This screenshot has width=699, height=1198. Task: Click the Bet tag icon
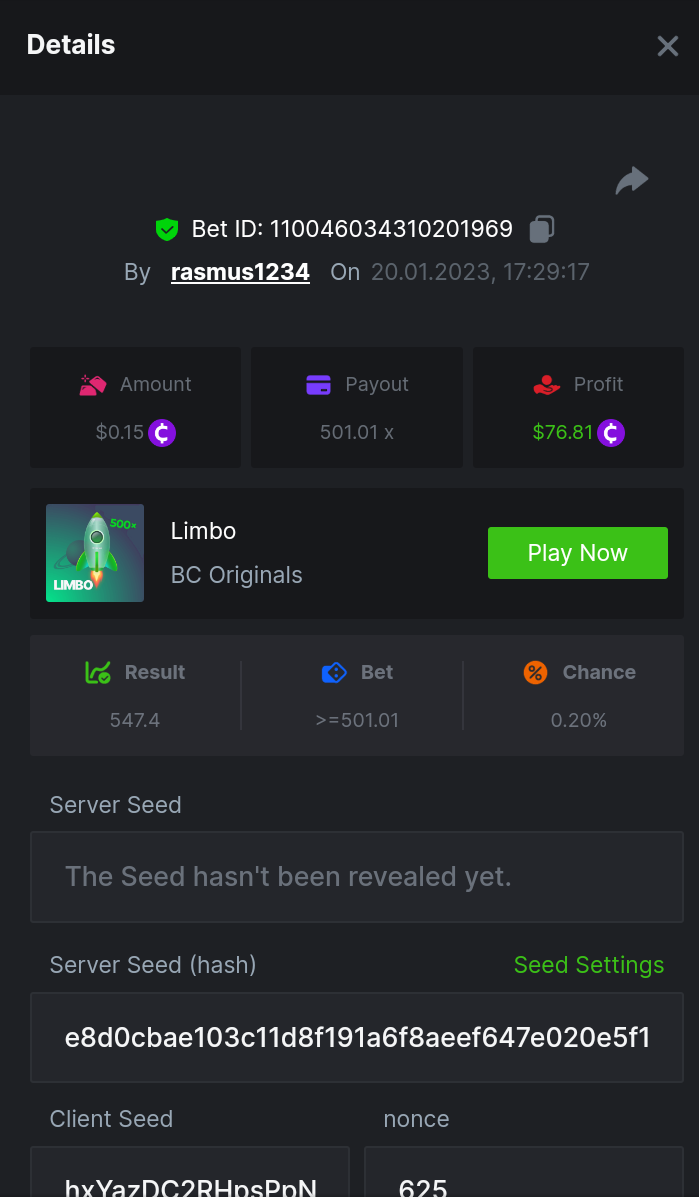[334, 672]
